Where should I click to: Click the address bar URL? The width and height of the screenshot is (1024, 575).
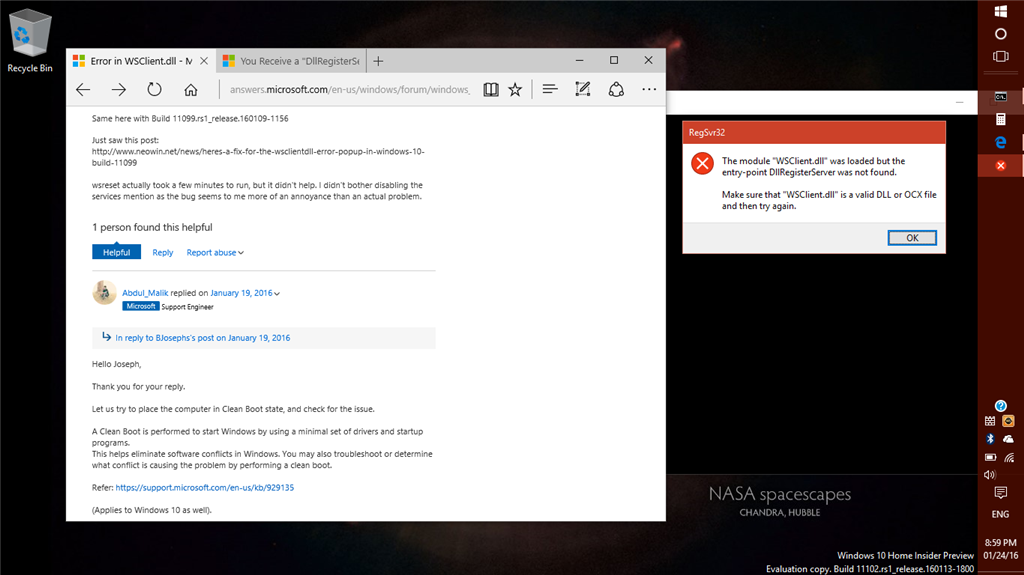[349, 90]
